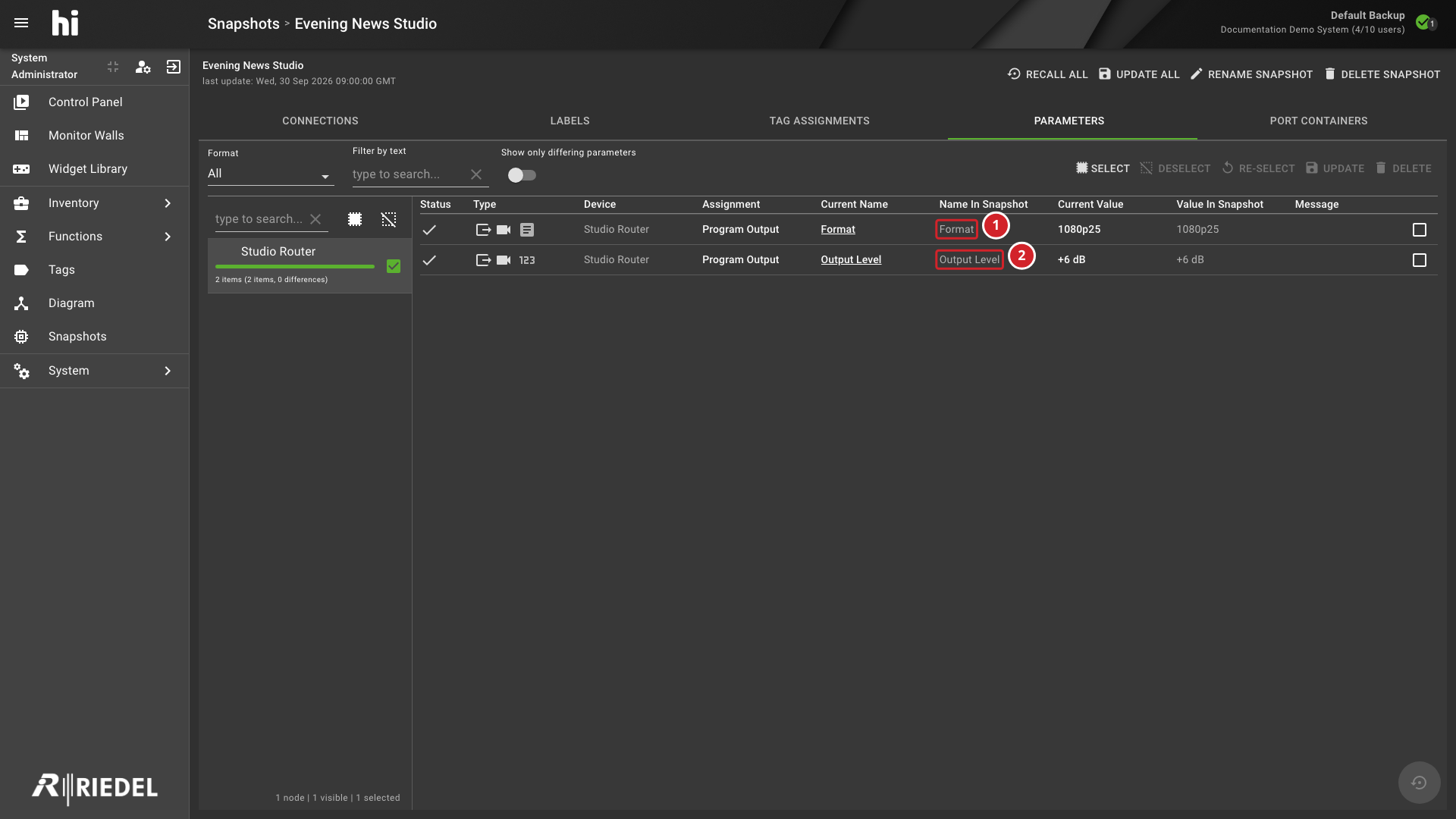
Task: Expand the Functions menu
Action: [95, 236]
